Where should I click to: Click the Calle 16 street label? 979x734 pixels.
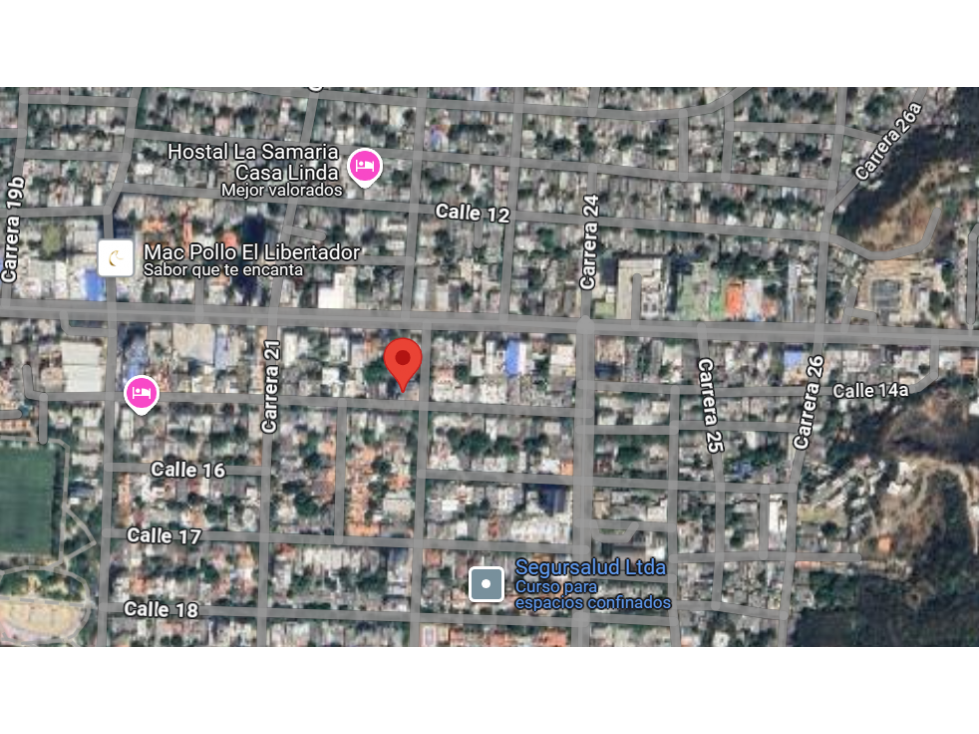[x=188, y=469]
